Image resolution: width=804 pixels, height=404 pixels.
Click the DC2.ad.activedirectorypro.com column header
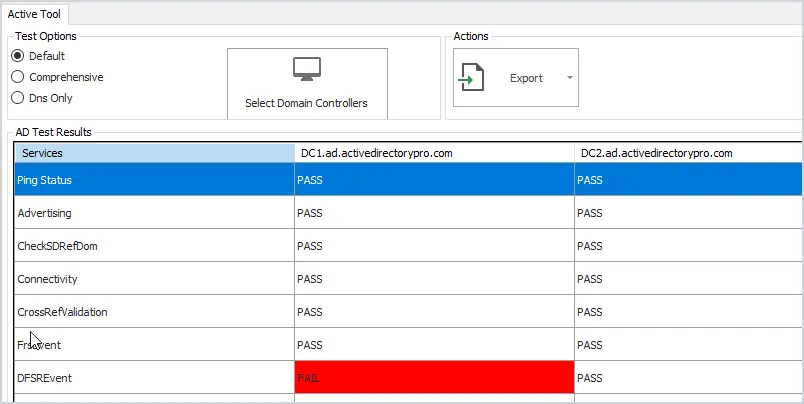click(688, 153)
